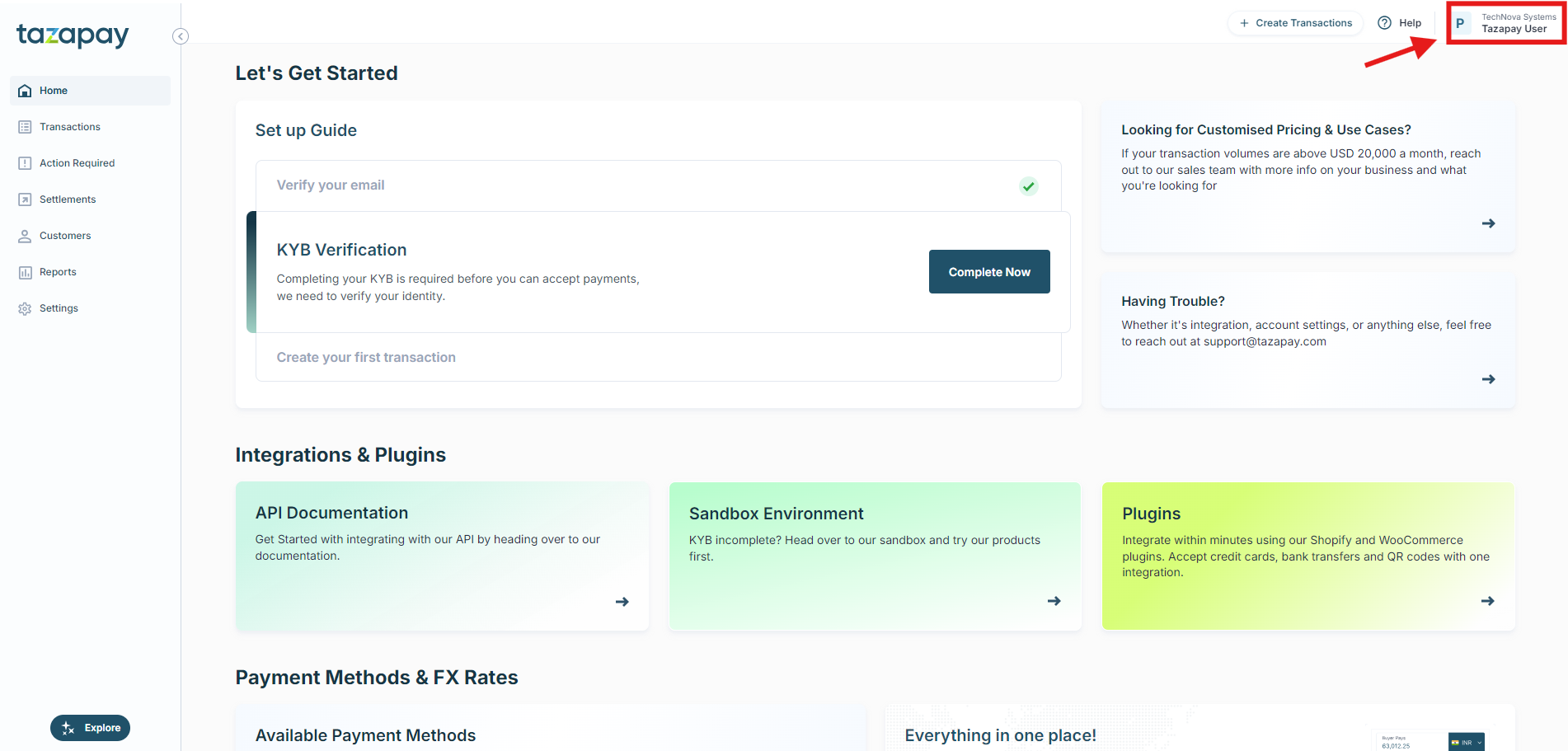Click the Set up Guide heading
The height and width of the screenshot is (751, 1568).
306,130
